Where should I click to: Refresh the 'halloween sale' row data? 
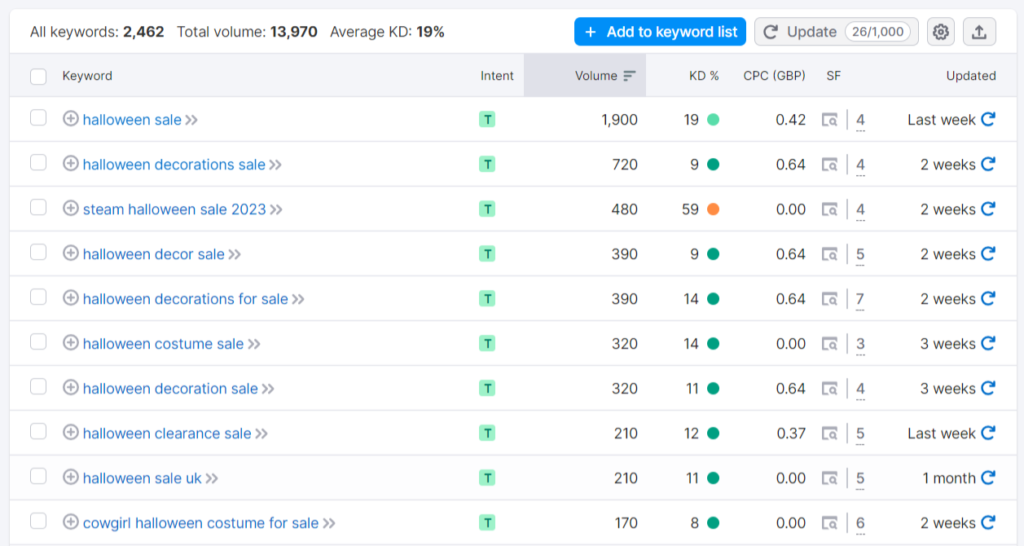point(988,119)
